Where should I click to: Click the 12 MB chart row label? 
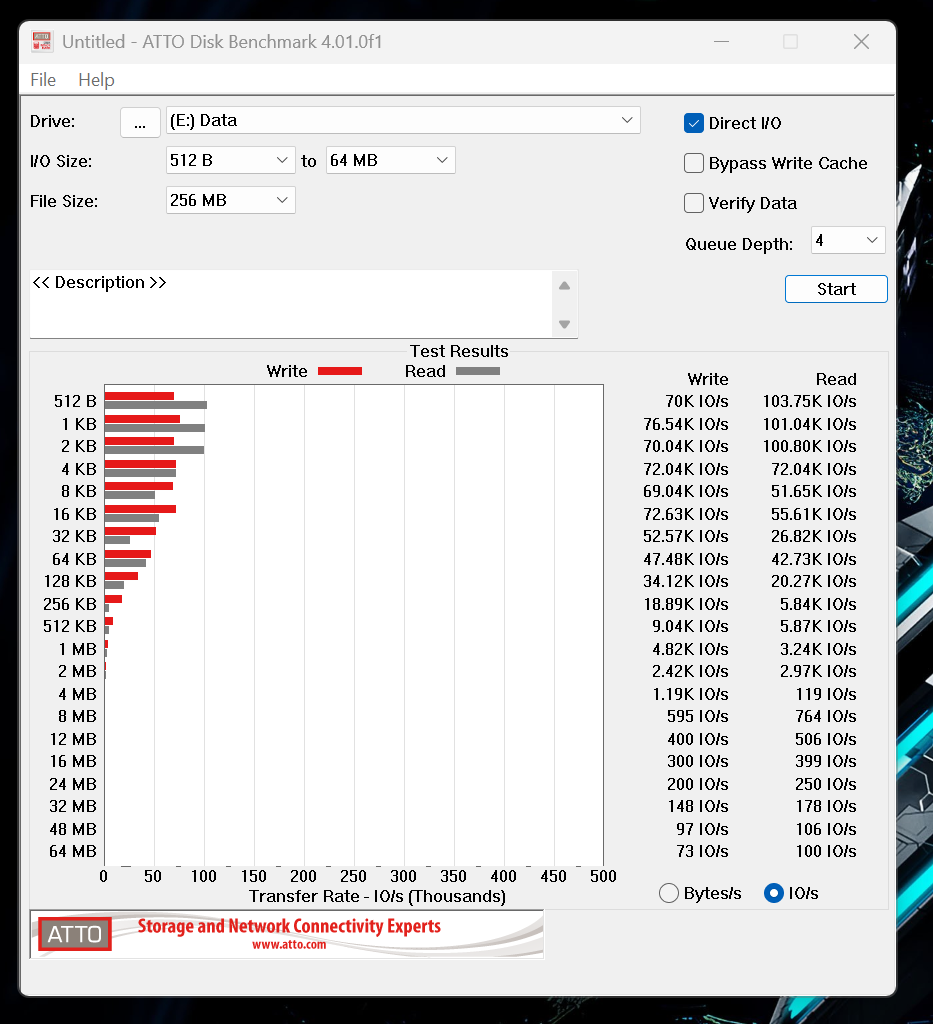click(73, 739)
